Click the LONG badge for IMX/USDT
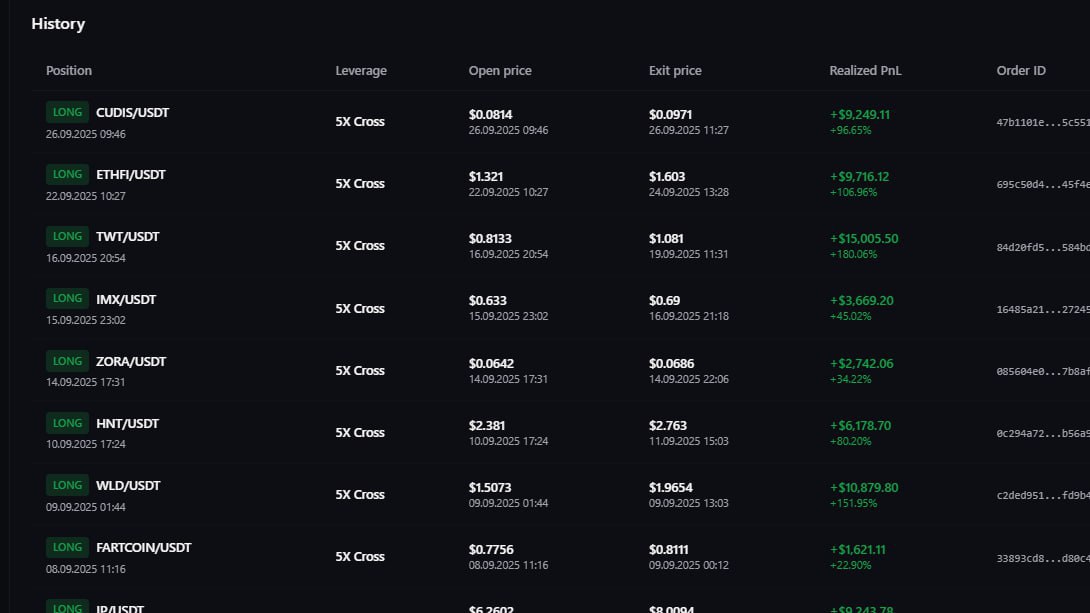Viewport: 1090px width, 613px height. coord(67,298)
